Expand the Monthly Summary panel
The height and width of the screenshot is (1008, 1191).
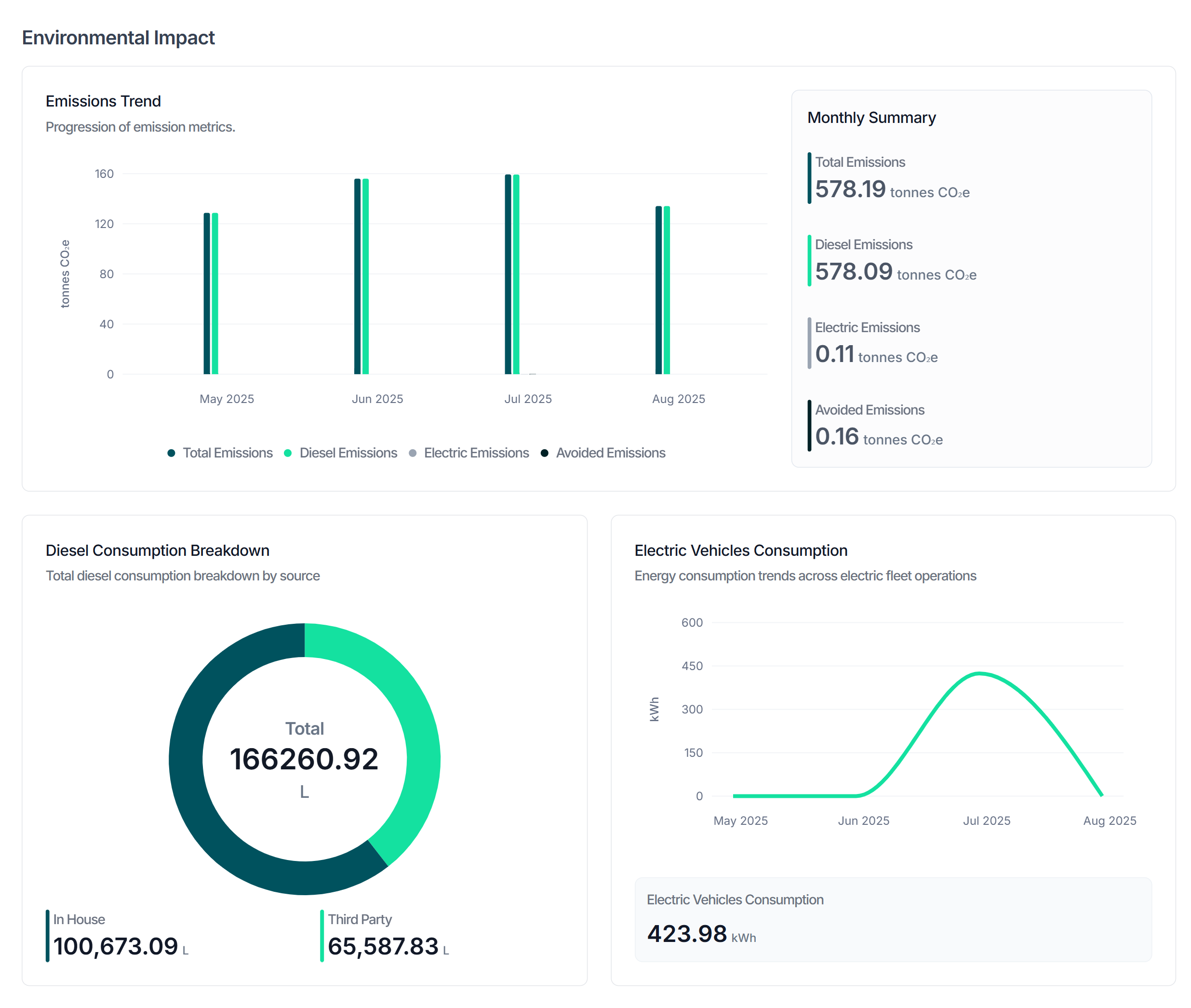coord(971,280)
